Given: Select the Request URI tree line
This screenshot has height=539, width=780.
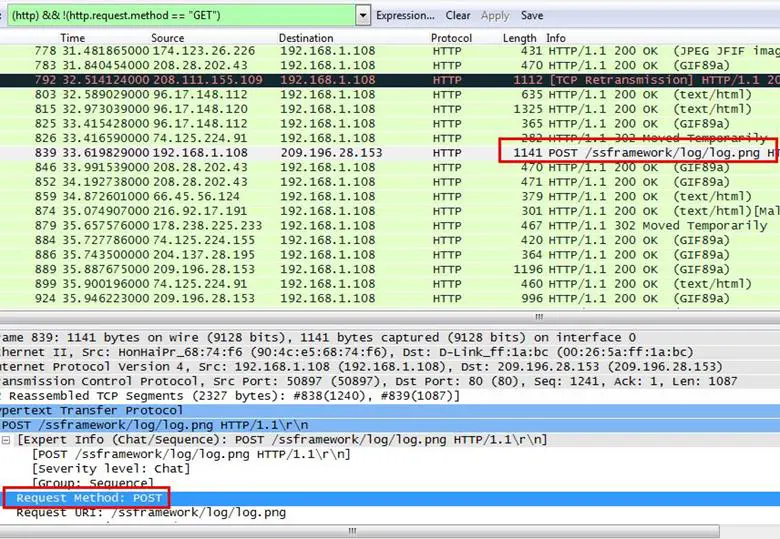Looking at the screenshot, I should (150, 513).
